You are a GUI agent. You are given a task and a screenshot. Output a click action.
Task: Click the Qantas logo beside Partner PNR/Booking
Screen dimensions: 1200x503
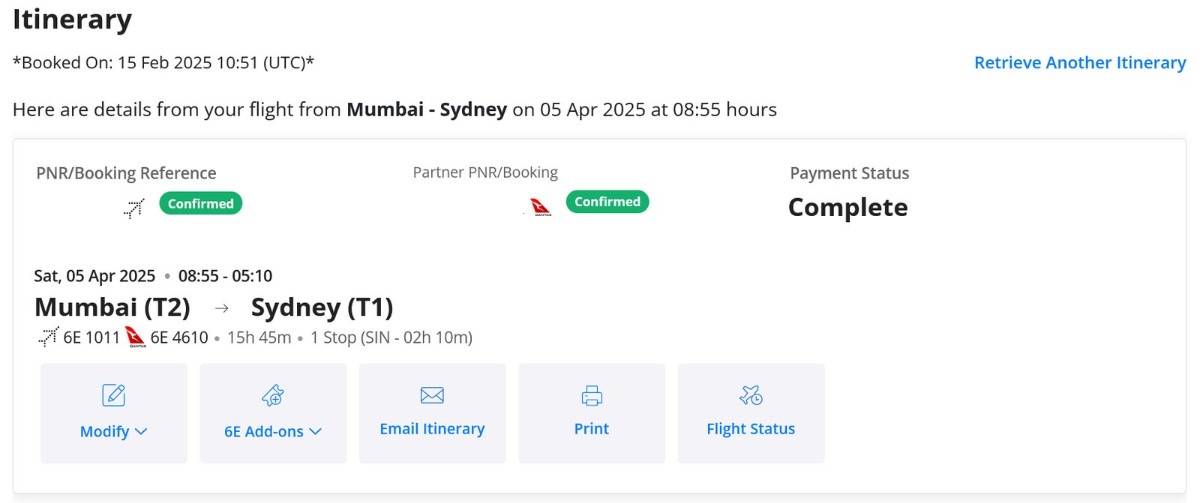pos(539,207)
